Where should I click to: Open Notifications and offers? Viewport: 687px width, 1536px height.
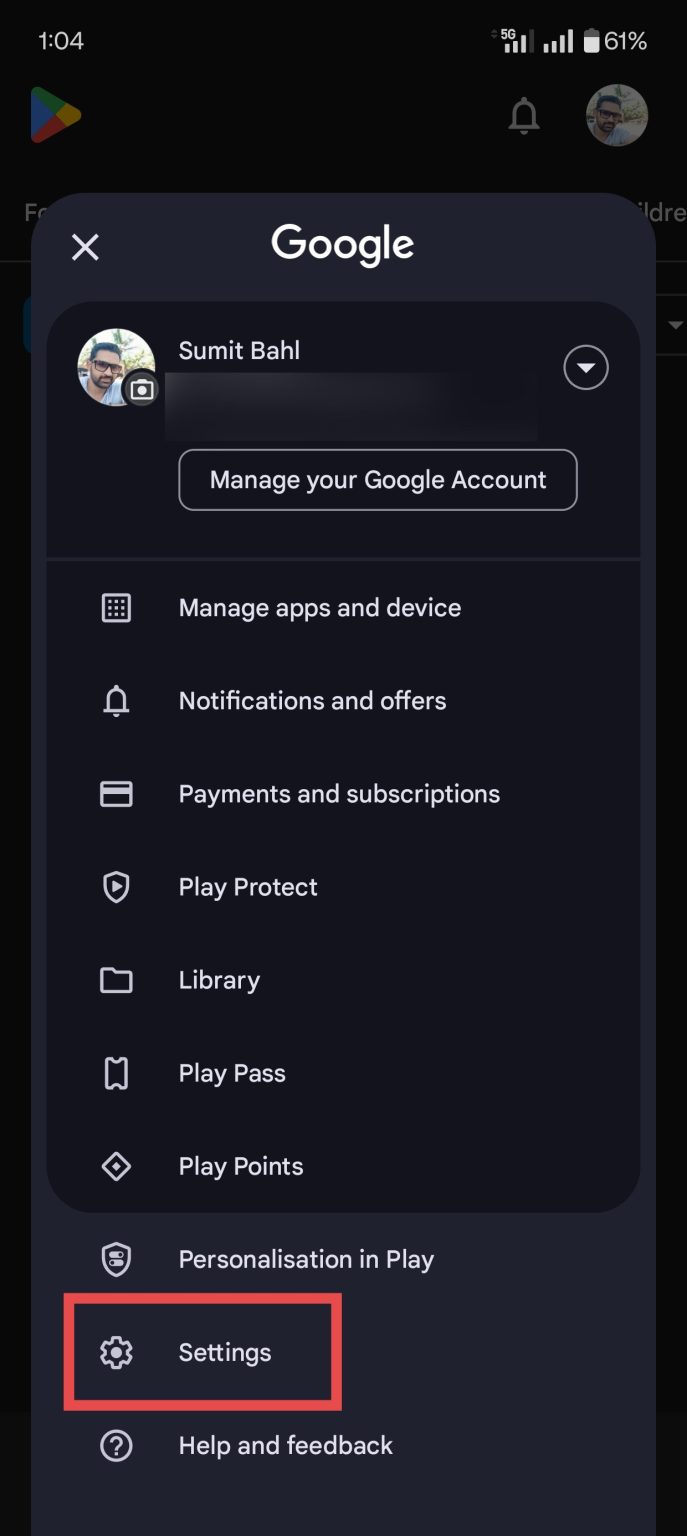click(x=312, y=701)
